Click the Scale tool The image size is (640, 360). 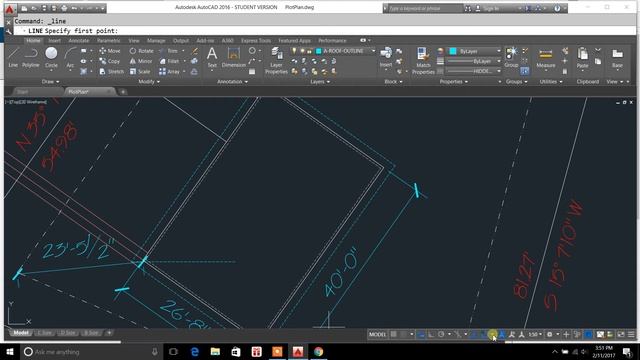tap(140, 71)
